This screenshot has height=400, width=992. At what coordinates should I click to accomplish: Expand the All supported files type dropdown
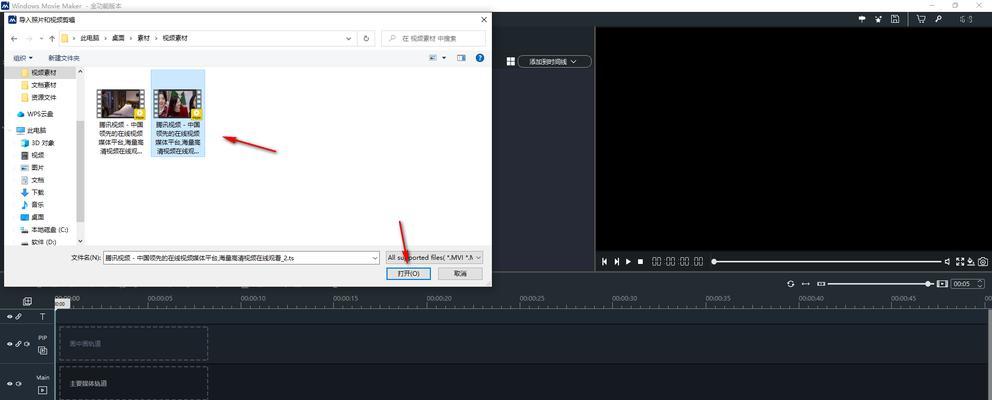click(478, 258)
